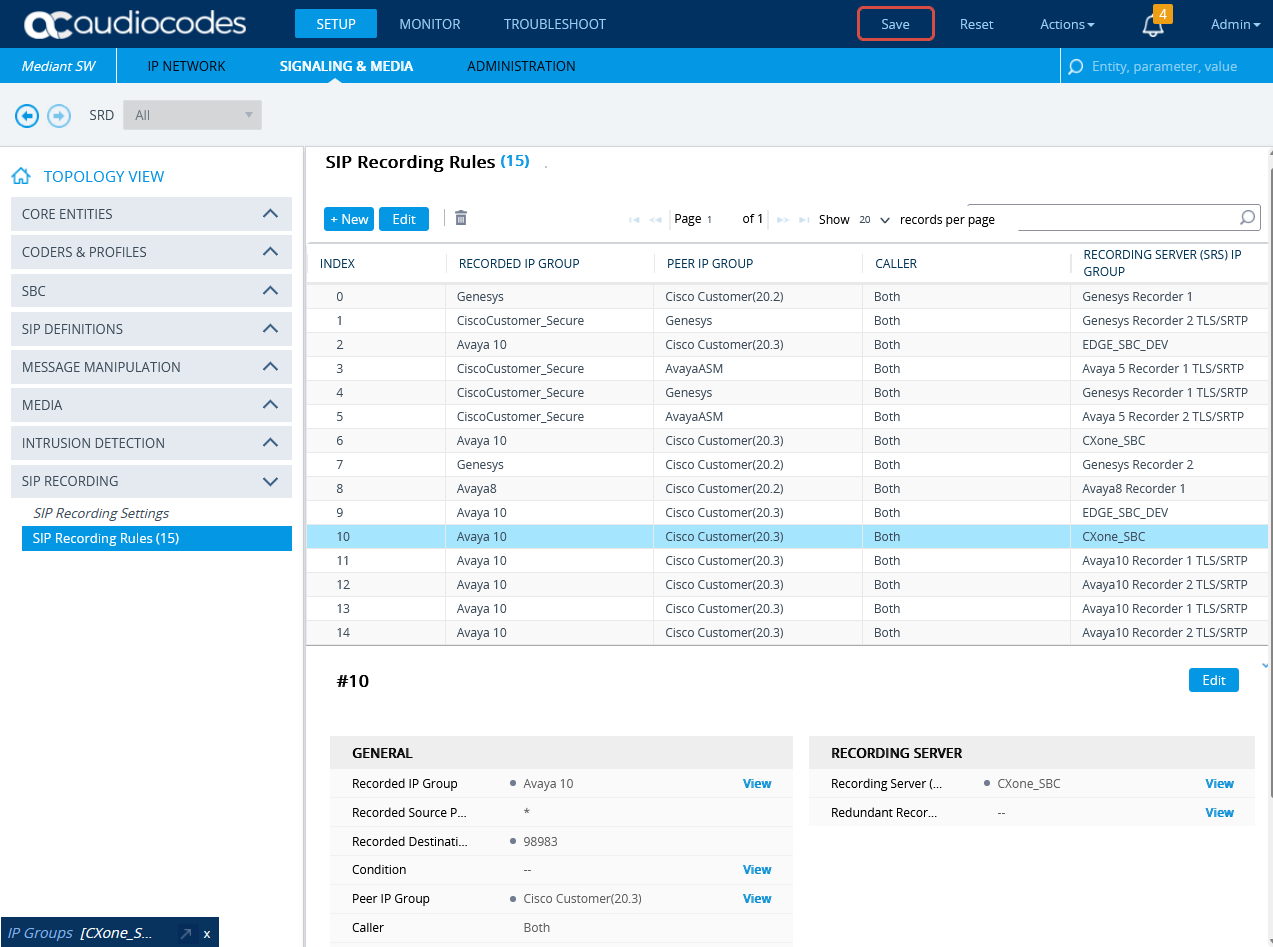View the Recording Server details
Viewport: 1273px width, 947px height.
(1220, 784)
